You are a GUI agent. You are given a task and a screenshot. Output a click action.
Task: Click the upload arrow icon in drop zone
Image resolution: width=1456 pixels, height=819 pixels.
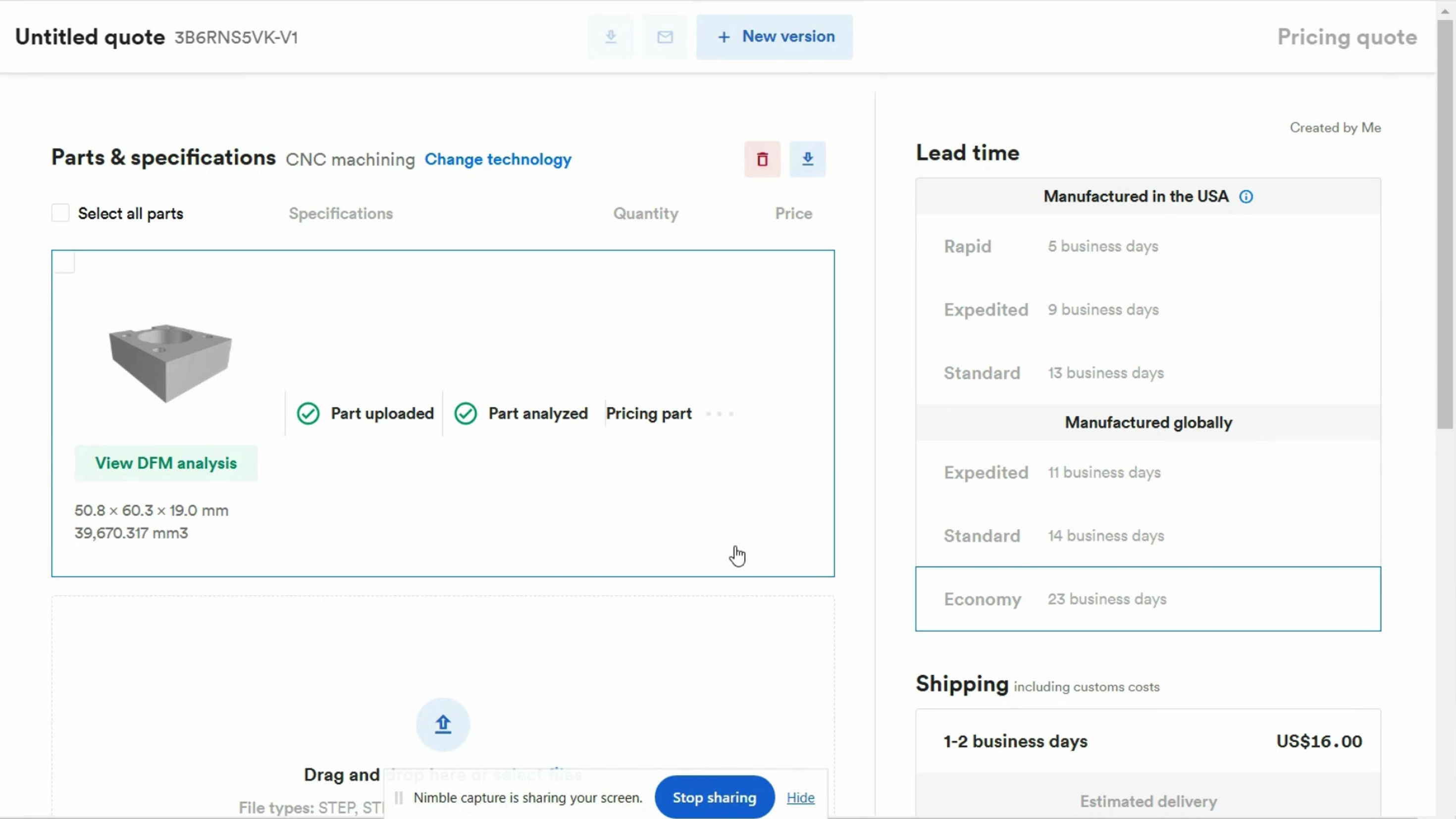click(x=443, y=724)
